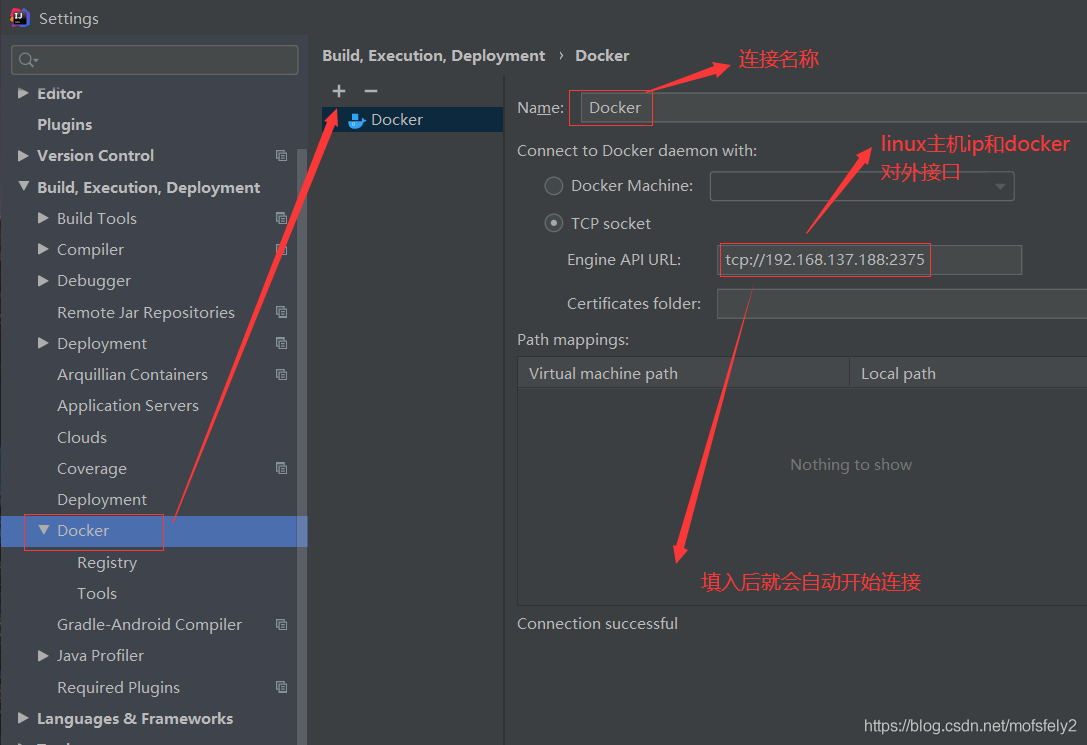Open the Registry settings page

pyautogui.click(x=107, y=562)
